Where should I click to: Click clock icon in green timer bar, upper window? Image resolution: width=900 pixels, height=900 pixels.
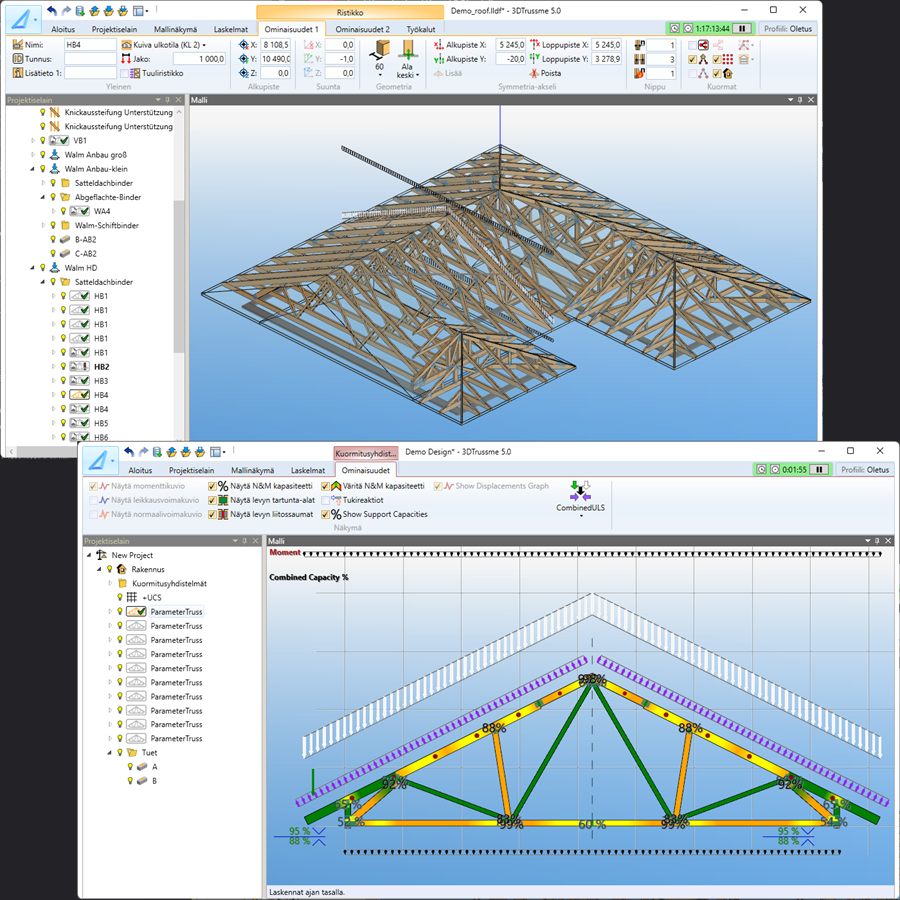click(674, 28)
